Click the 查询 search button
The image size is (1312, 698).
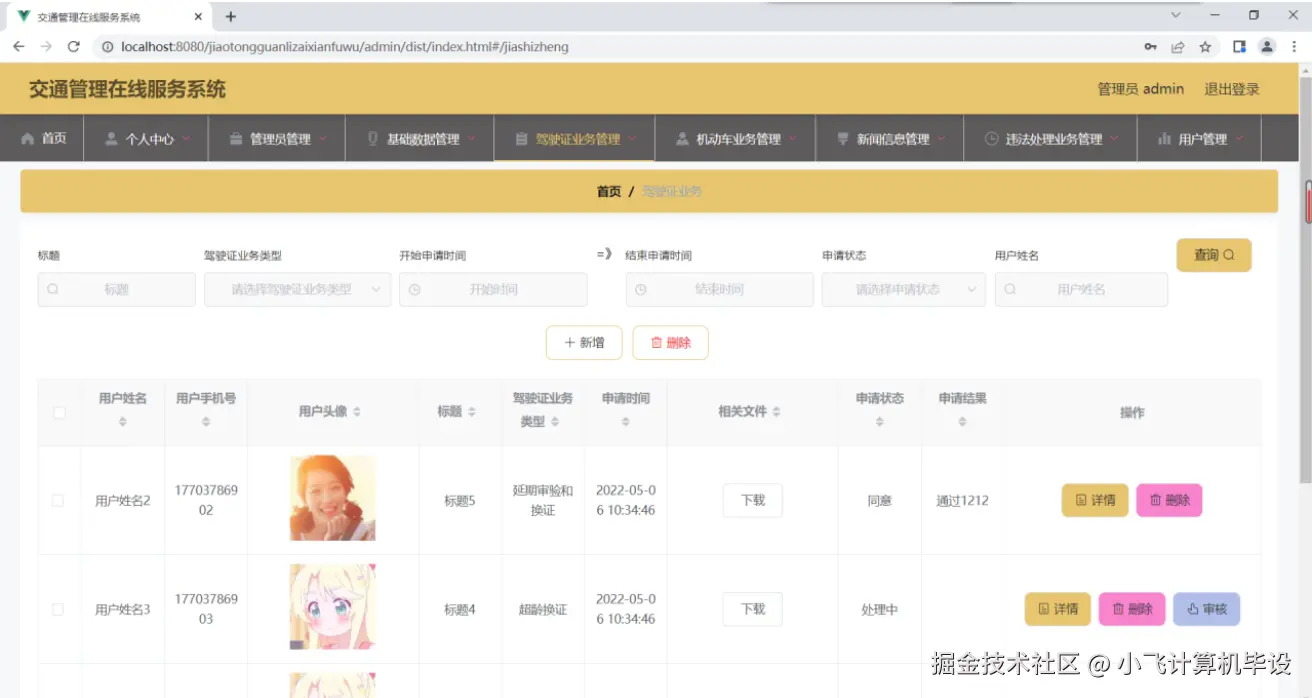(1214, 255)
